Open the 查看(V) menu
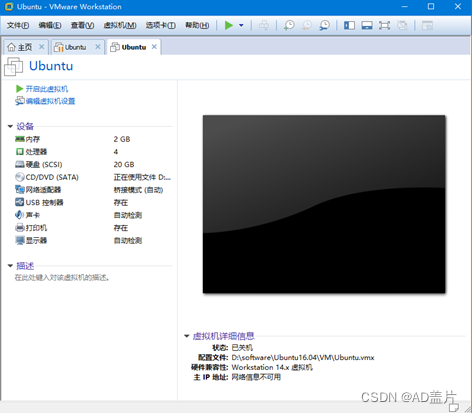Image resolution: width=472 pixels, height=413 pixels. pos(82,25)
